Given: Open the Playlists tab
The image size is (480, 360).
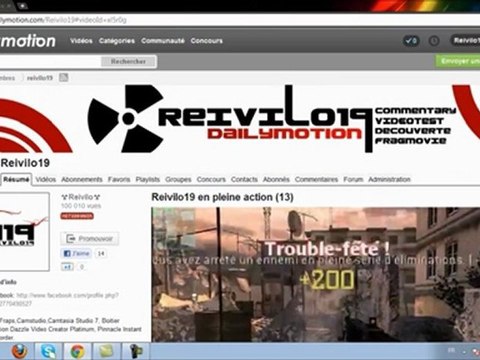Looking at the screenshot, I should click(x=148, y=179).
